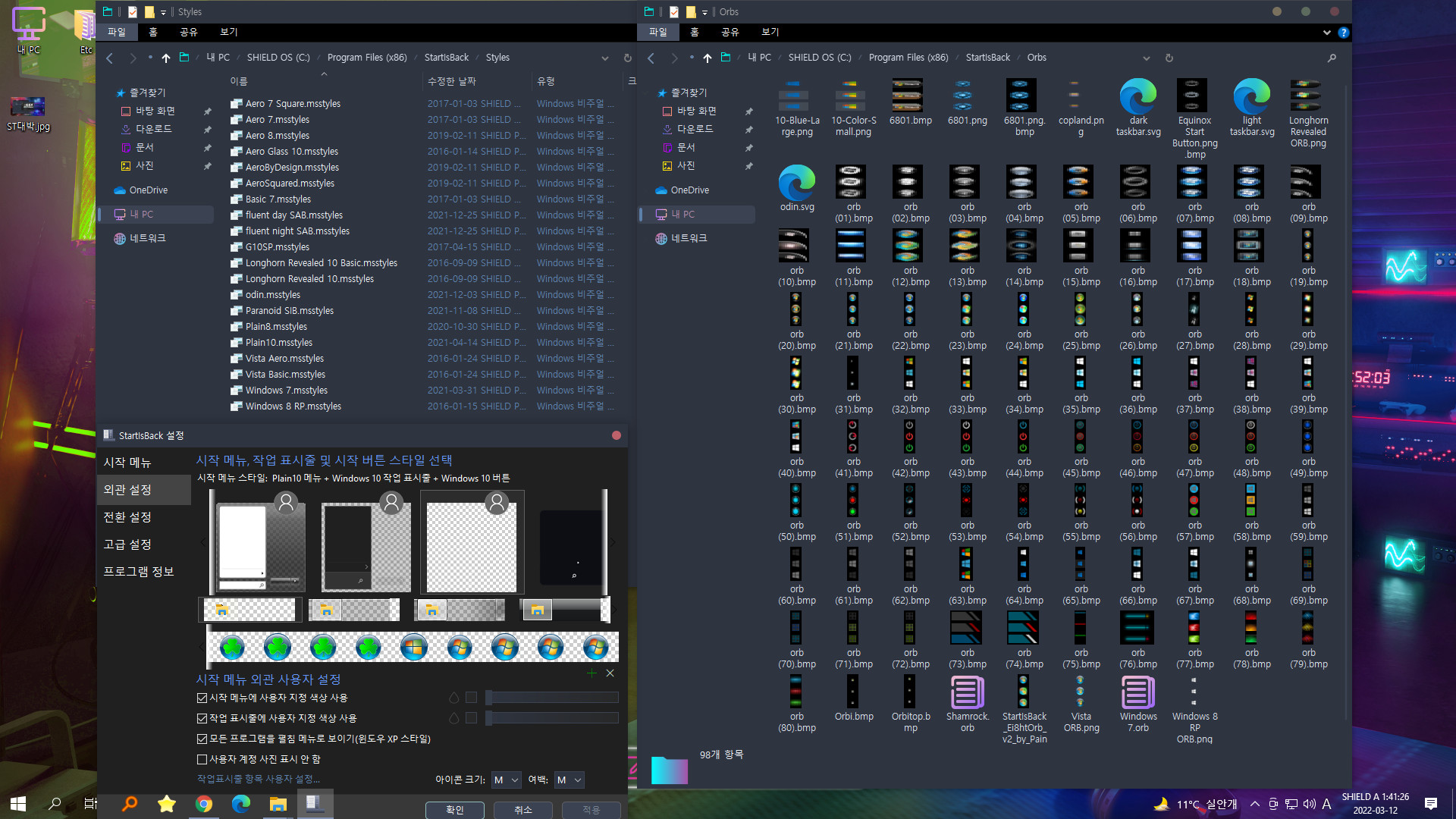
Task: Open Windows Start button on taskbar
Action: coord(18,804)
